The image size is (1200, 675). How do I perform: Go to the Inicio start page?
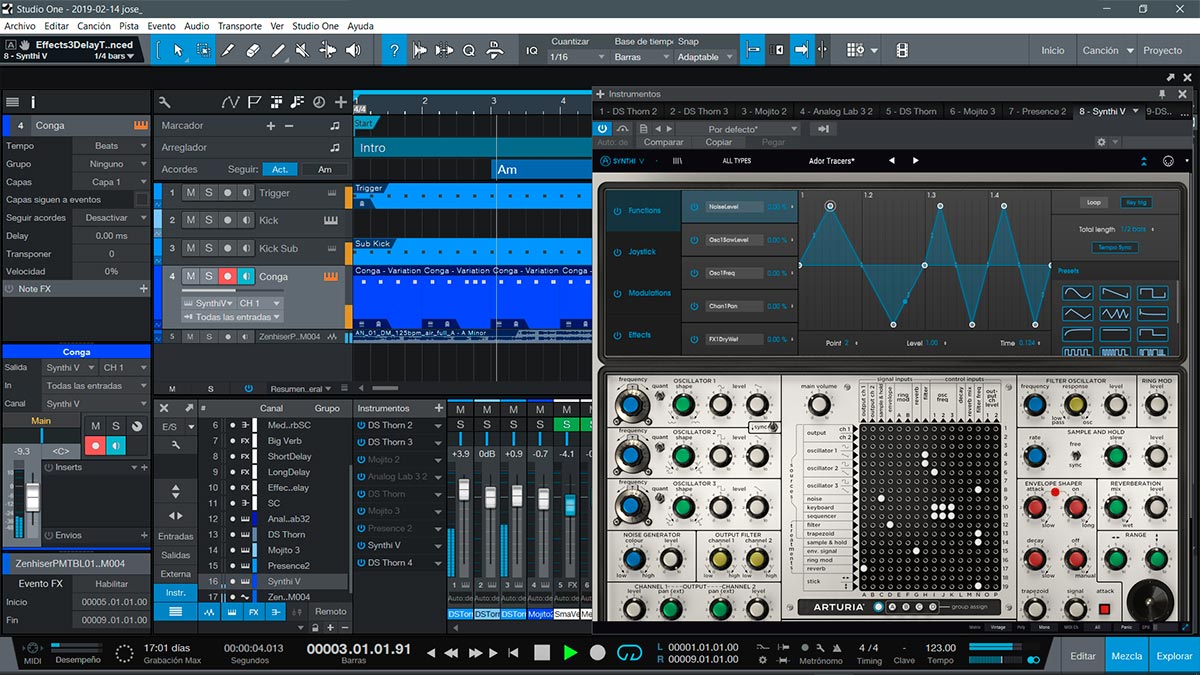[x=1053, y=50]
